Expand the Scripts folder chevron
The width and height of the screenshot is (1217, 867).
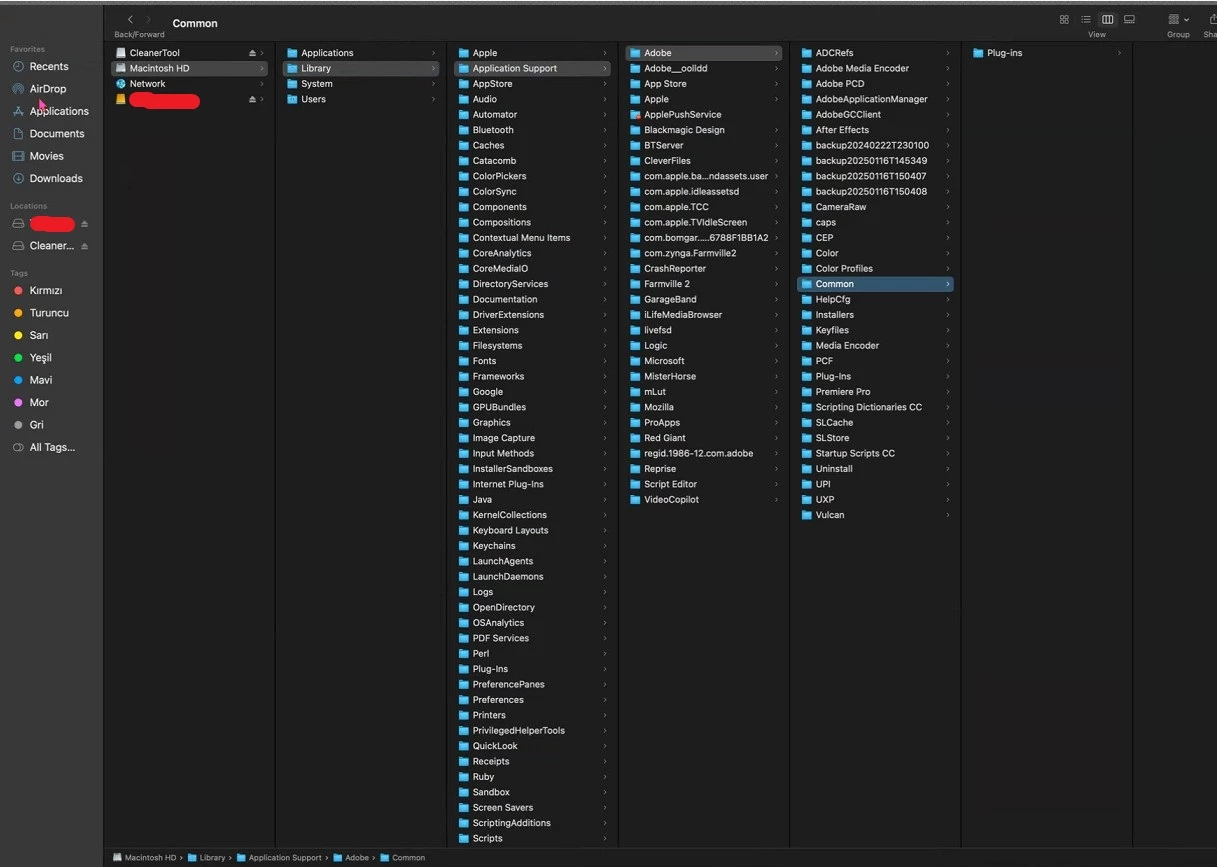(604, 838)
